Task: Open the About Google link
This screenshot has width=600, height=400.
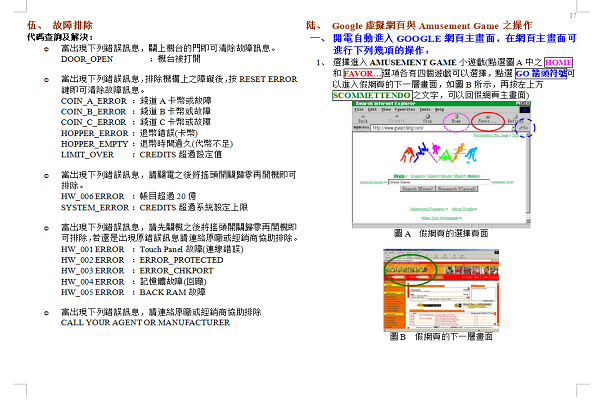Action: click(464, 209)
